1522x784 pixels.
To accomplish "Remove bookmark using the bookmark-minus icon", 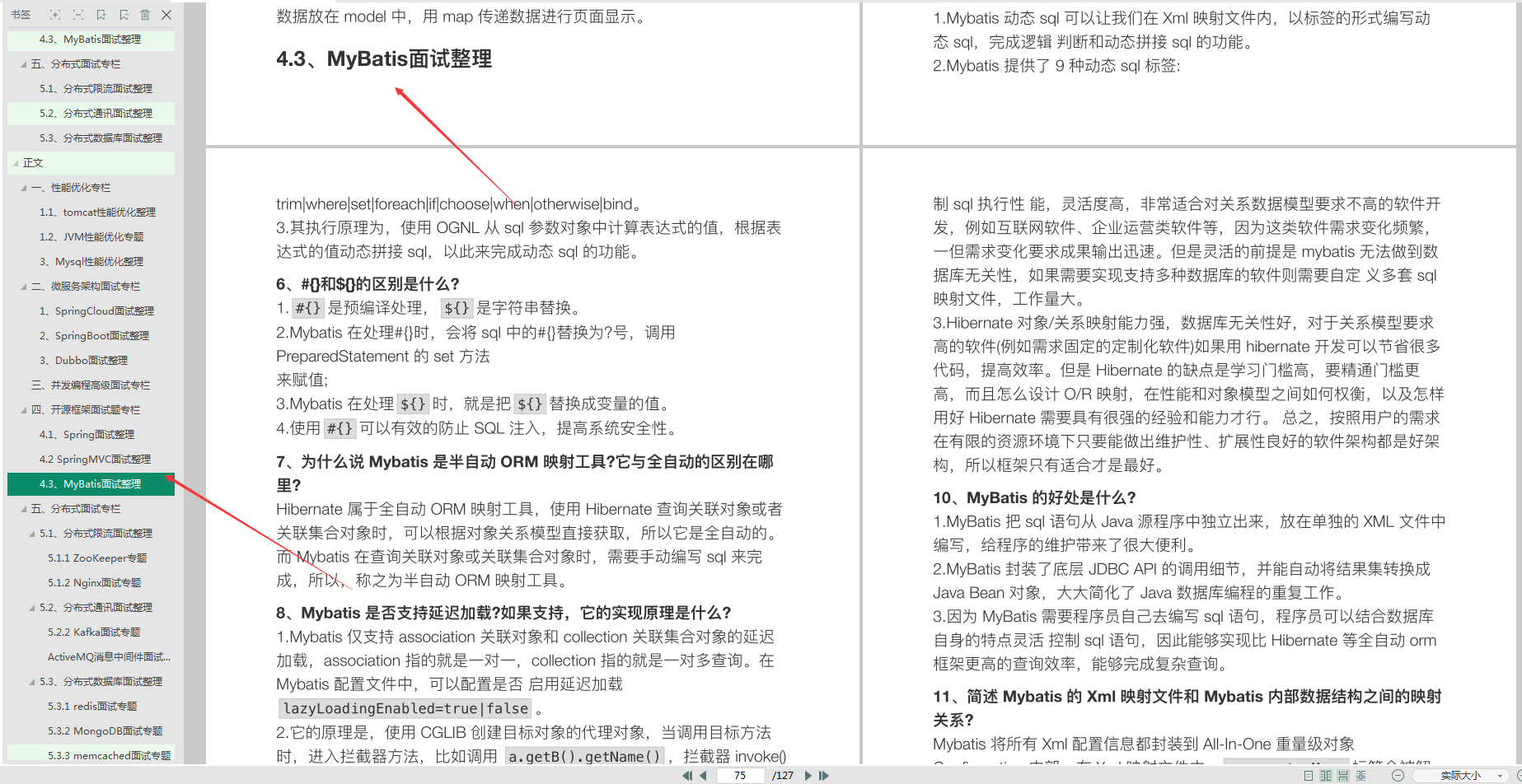I will 124,15.
